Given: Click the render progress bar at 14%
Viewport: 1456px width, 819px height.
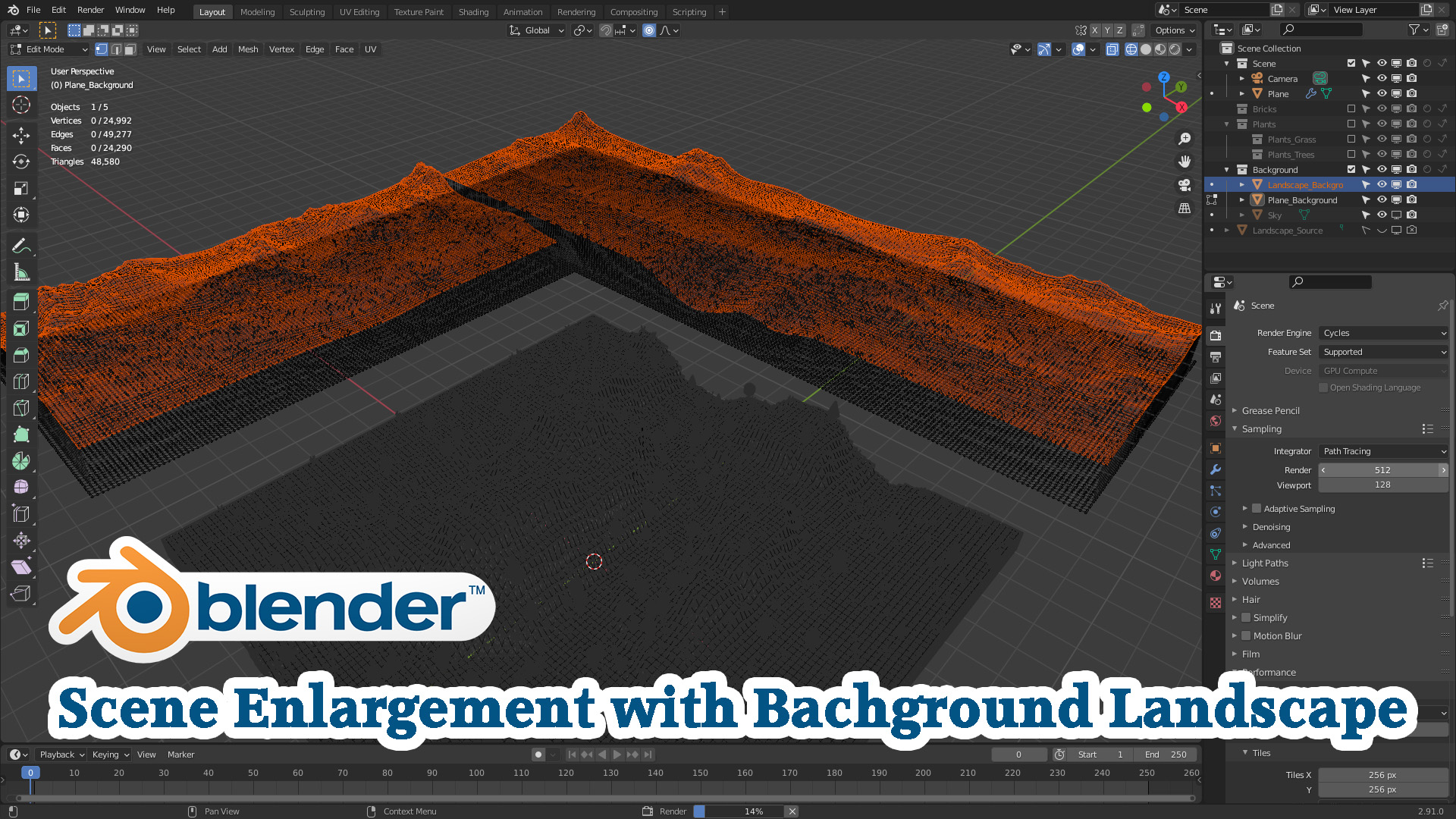Looking at the screenshot, I should 739,811.
